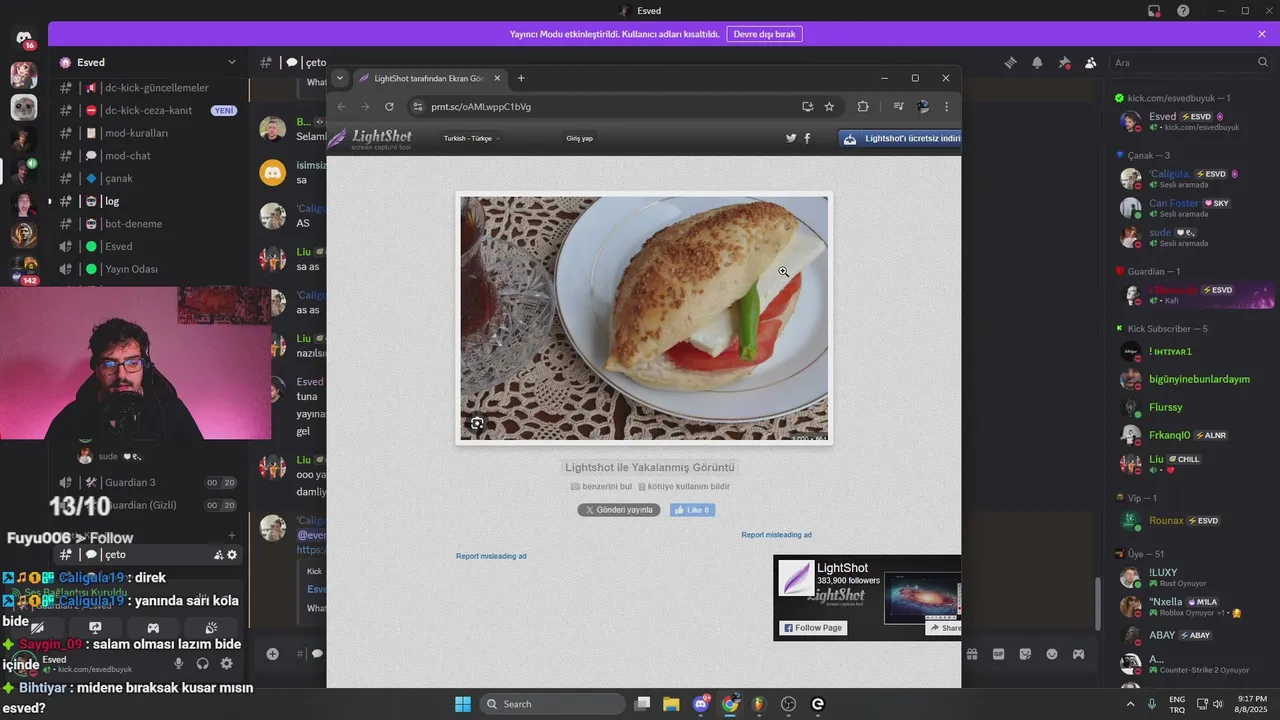The height and width of the screenshot is (720, 1280).
Task: Toggle the Discord member list
Action: [1090, 62]
